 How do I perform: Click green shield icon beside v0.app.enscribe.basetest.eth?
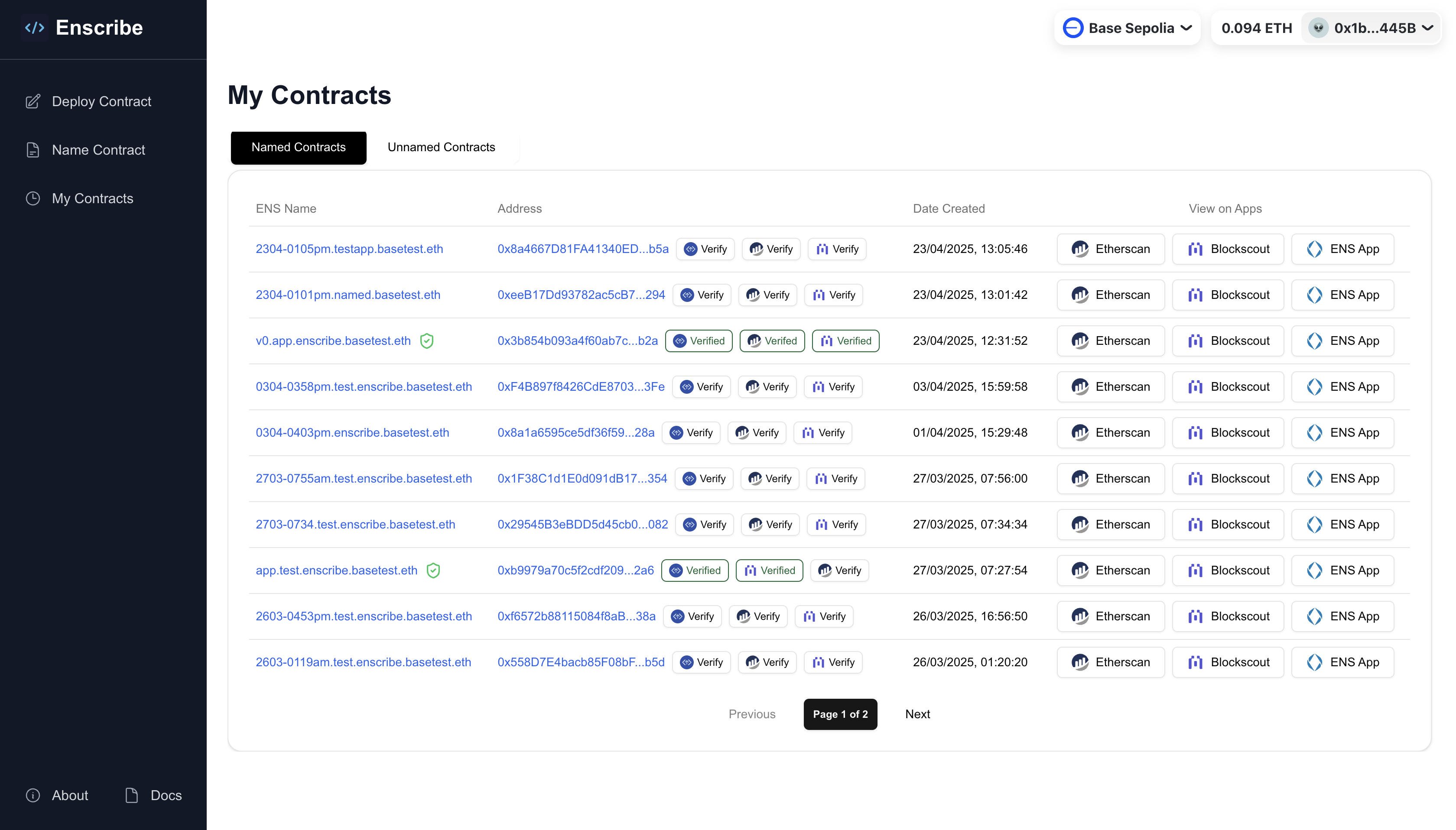(x=427, y=341)
